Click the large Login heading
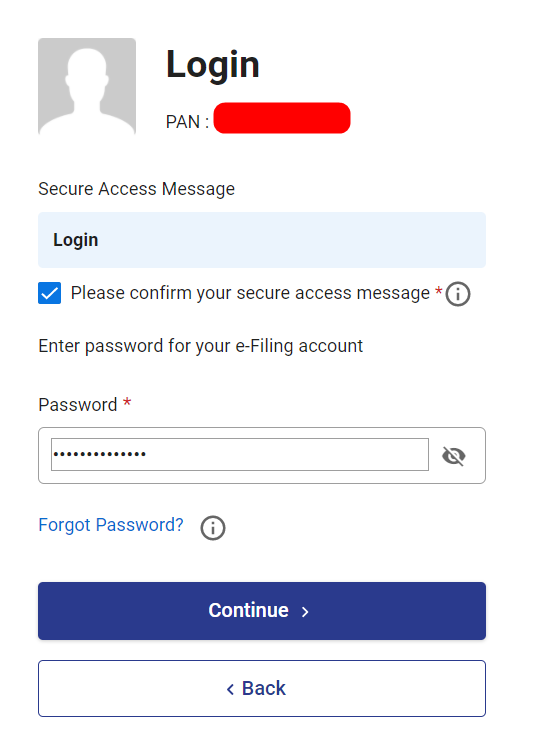The width and height of the screenshot is (534, 732). pyautogui.click(x=213, y=65)
